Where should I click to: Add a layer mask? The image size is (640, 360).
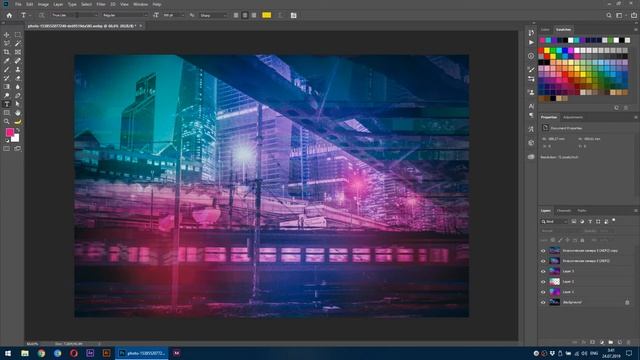[593, 342]
